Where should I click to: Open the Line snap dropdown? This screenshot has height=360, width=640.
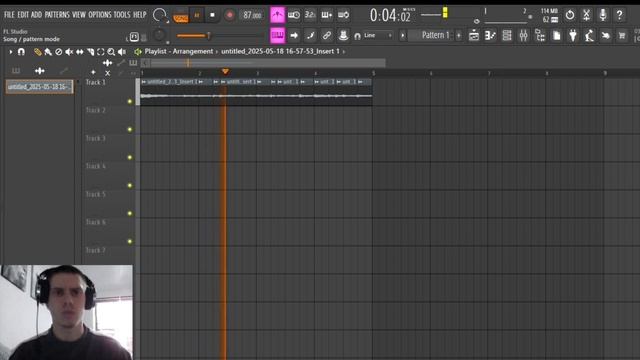pyautogui.click(x=378, y=36)
